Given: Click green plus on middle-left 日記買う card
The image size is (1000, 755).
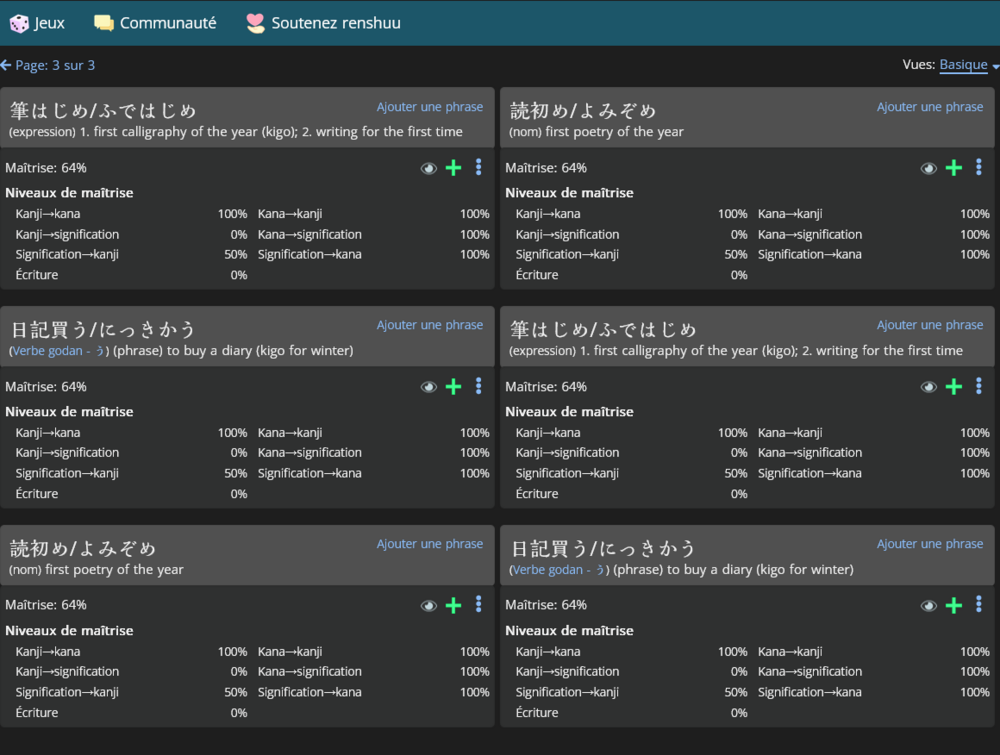Looking at the screenshot, I should [453, 387].
